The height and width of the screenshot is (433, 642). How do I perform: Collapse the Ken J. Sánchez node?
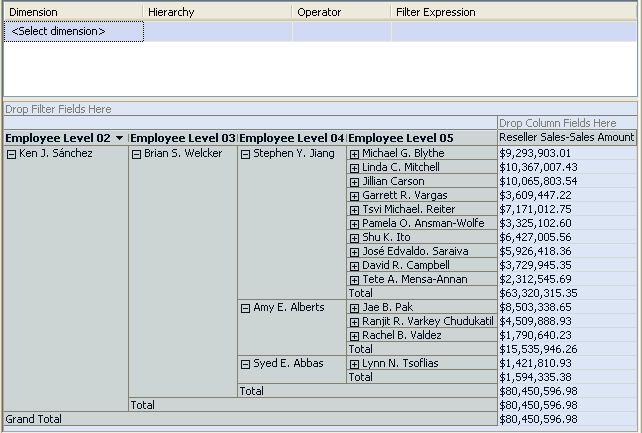point(12,154)
